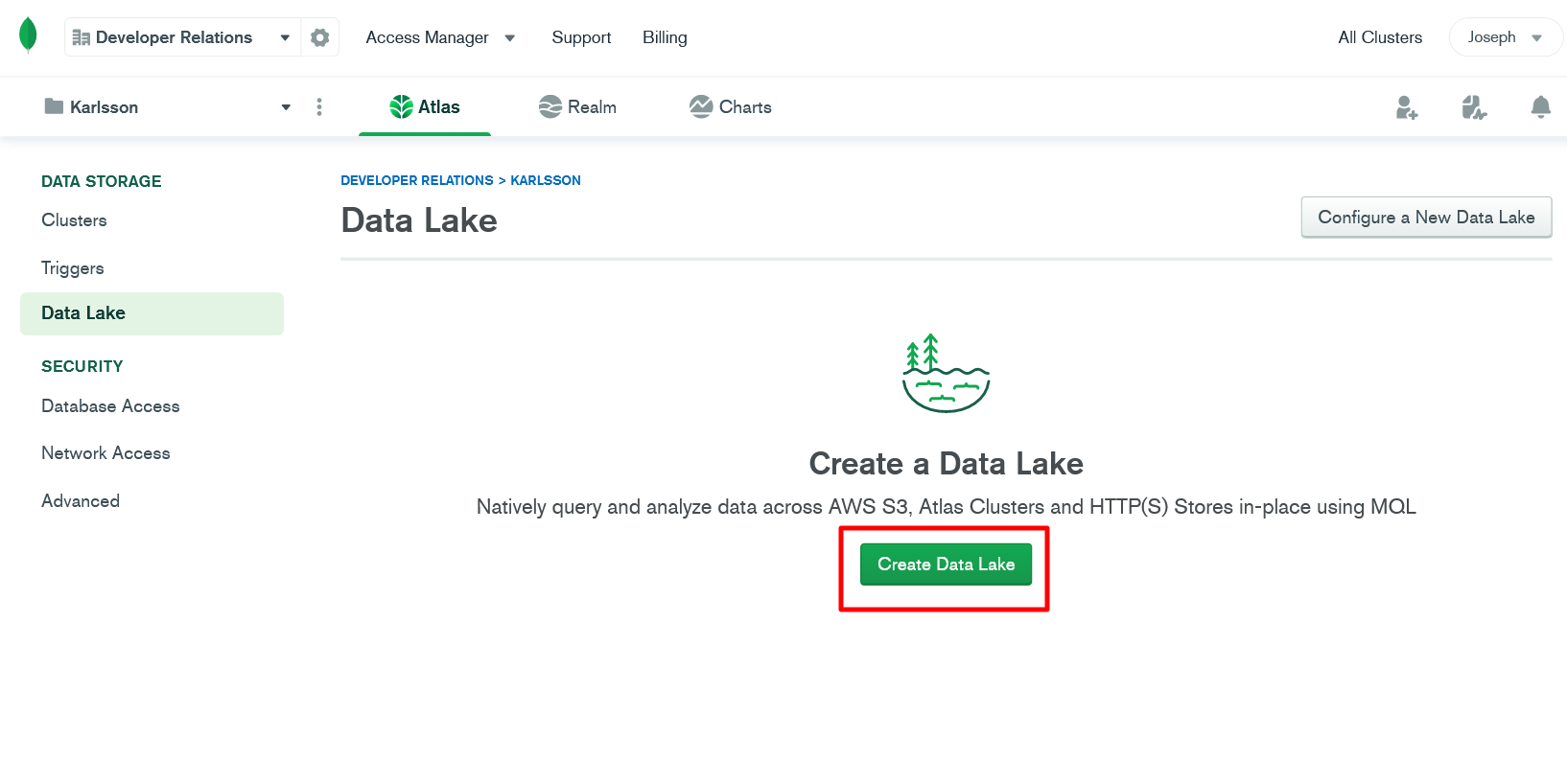View All Clusters
The width and height of the screenshot is (1567, 784).
click(1380, 37)
